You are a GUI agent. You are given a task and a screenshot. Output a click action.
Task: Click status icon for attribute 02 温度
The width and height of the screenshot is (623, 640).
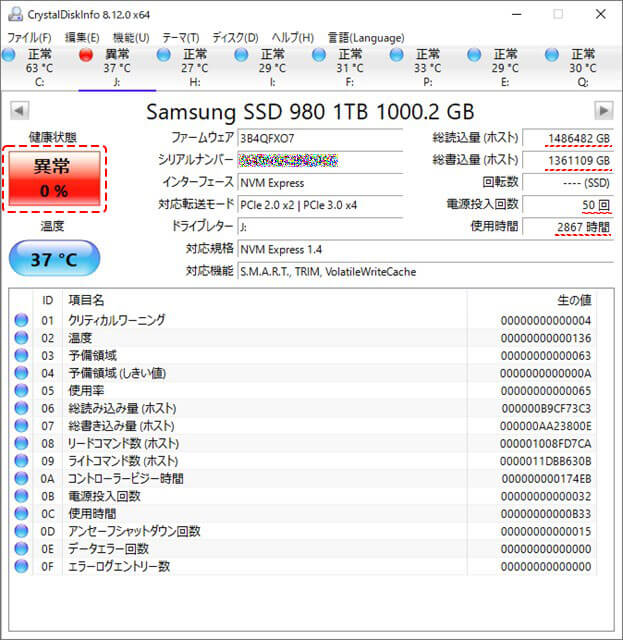(x=21, y=338)
